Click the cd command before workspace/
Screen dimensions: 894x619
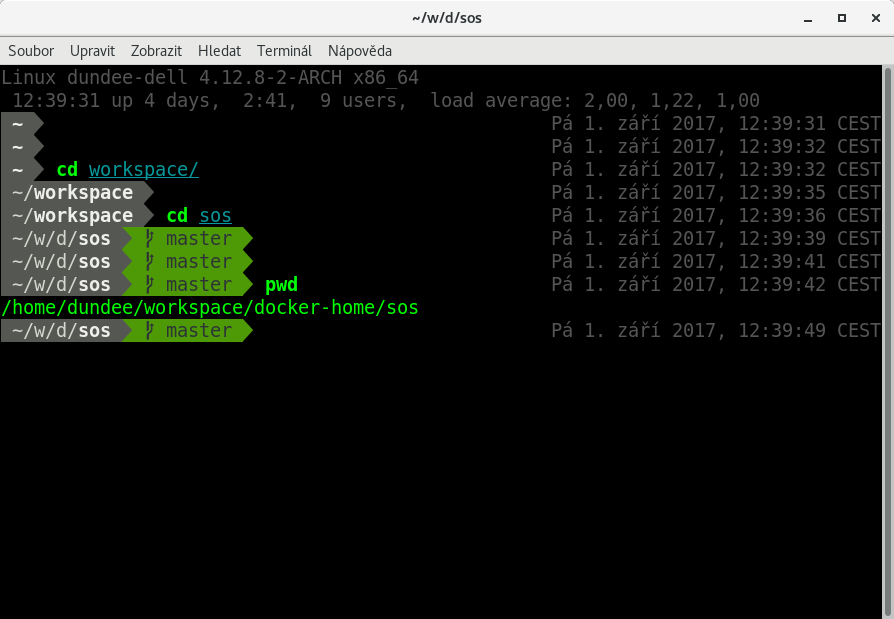coord(67,169)
